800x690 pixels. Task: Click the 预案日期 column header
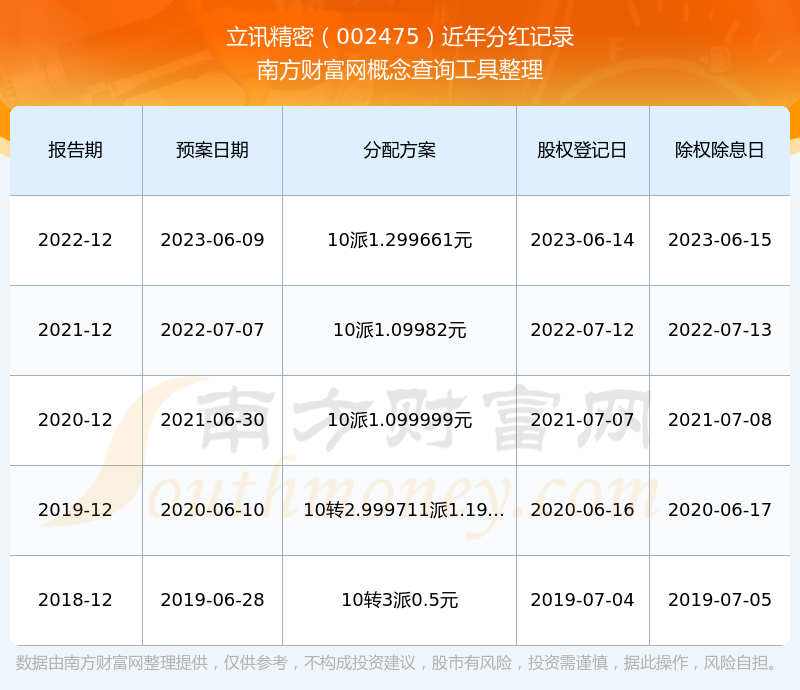pos(212,151)
